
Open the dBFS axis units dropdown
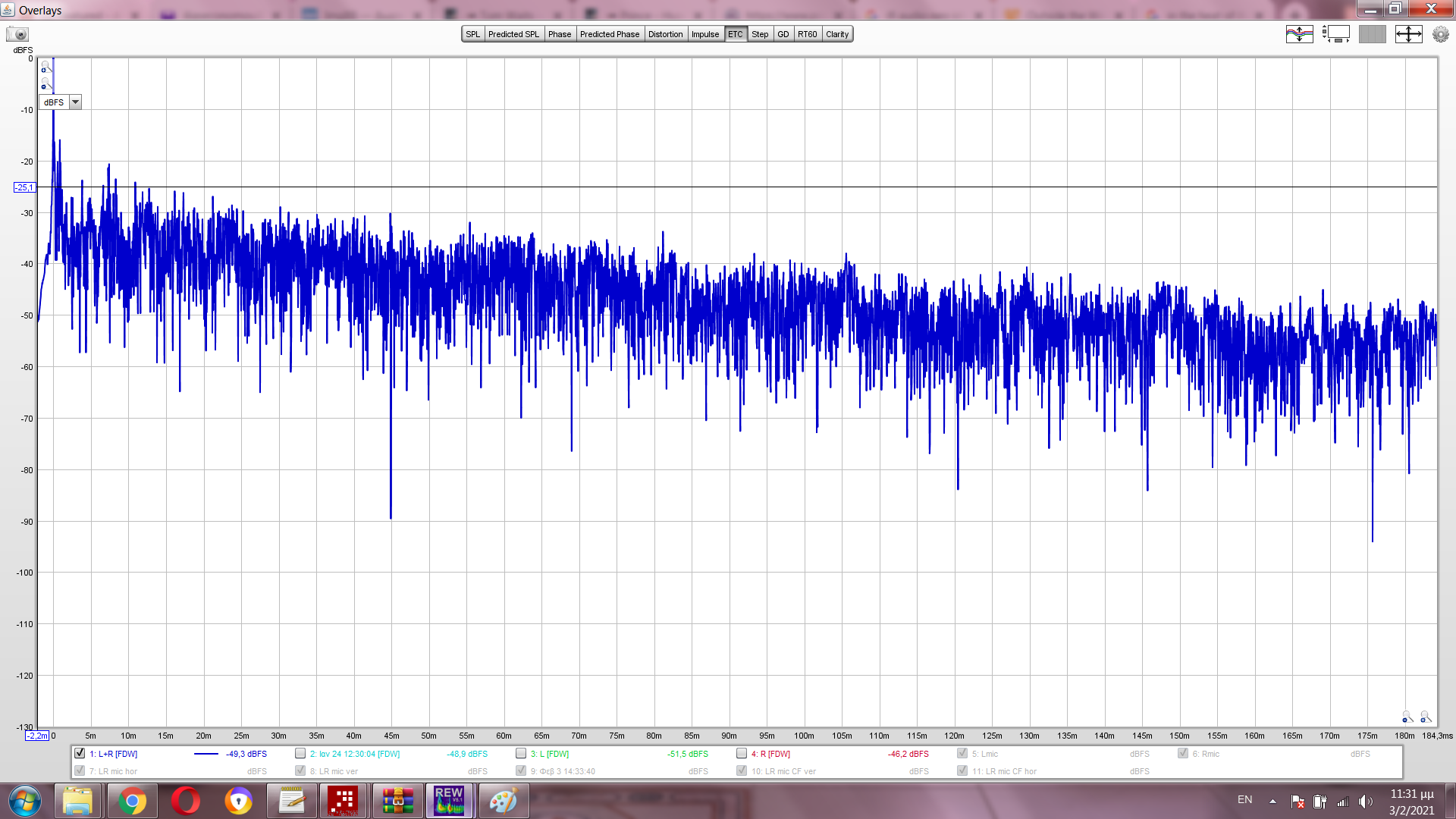pyautogui.click(x=75, y=102)
